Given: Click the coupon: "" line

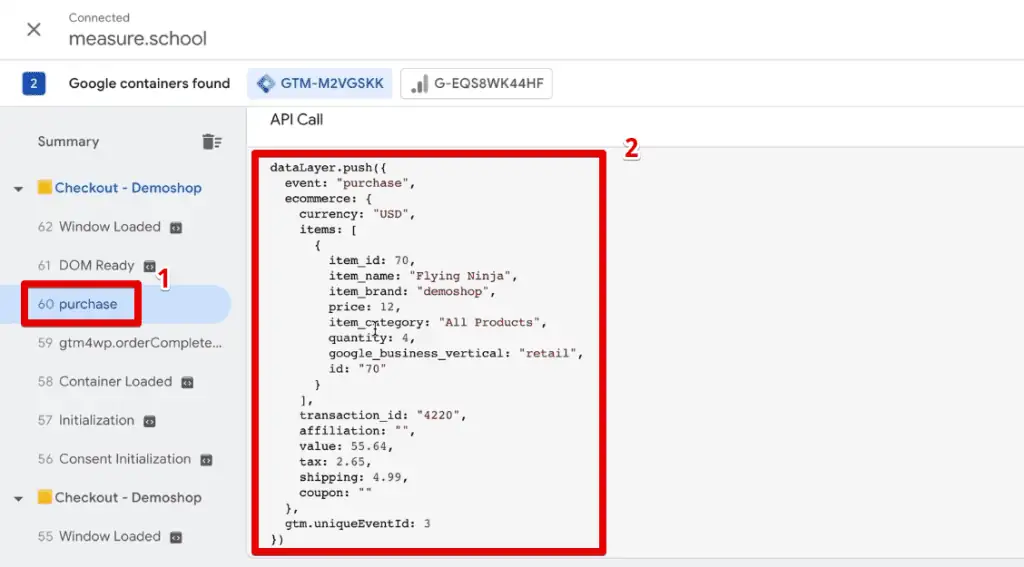Looking at the screenshot, I should coord(335,493).
